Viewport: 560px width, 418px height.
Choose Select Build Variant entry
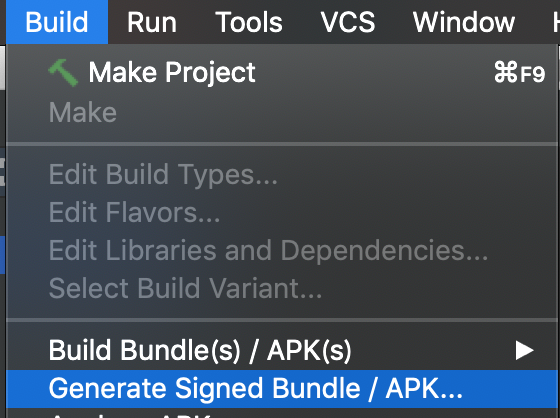[185, 288]
